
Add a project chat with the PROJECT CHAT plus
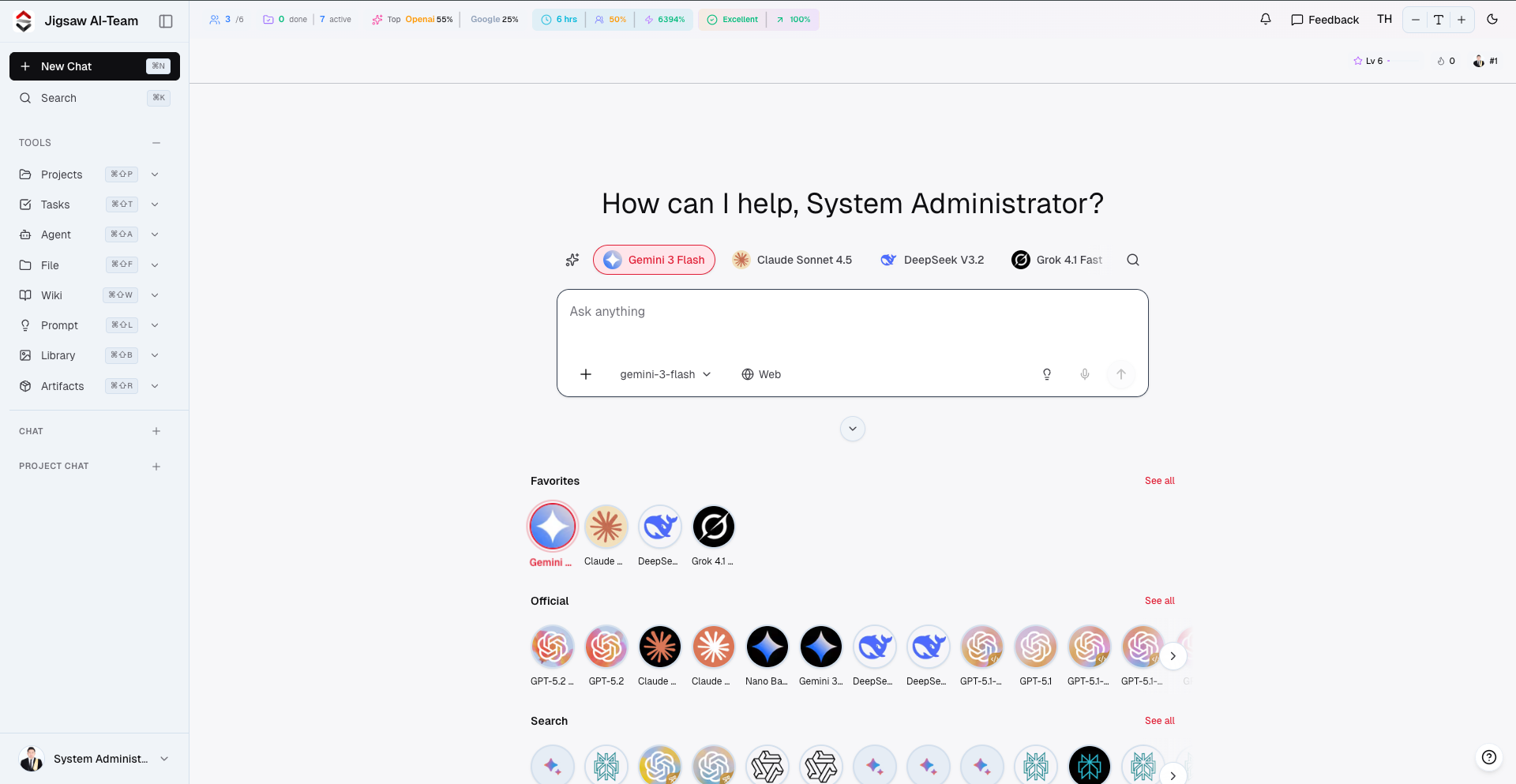pyautogui.click(x=156, y=467)
